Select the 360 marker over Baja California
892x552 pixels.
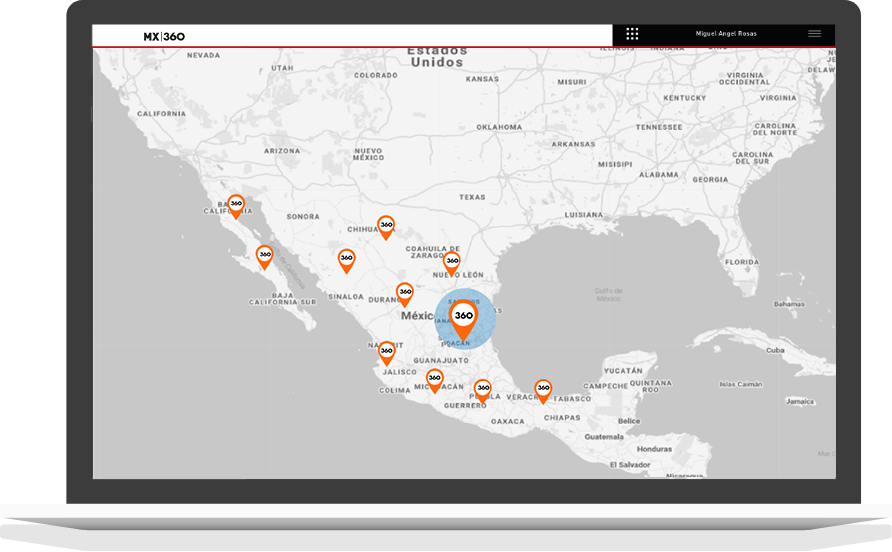[236, 205]
